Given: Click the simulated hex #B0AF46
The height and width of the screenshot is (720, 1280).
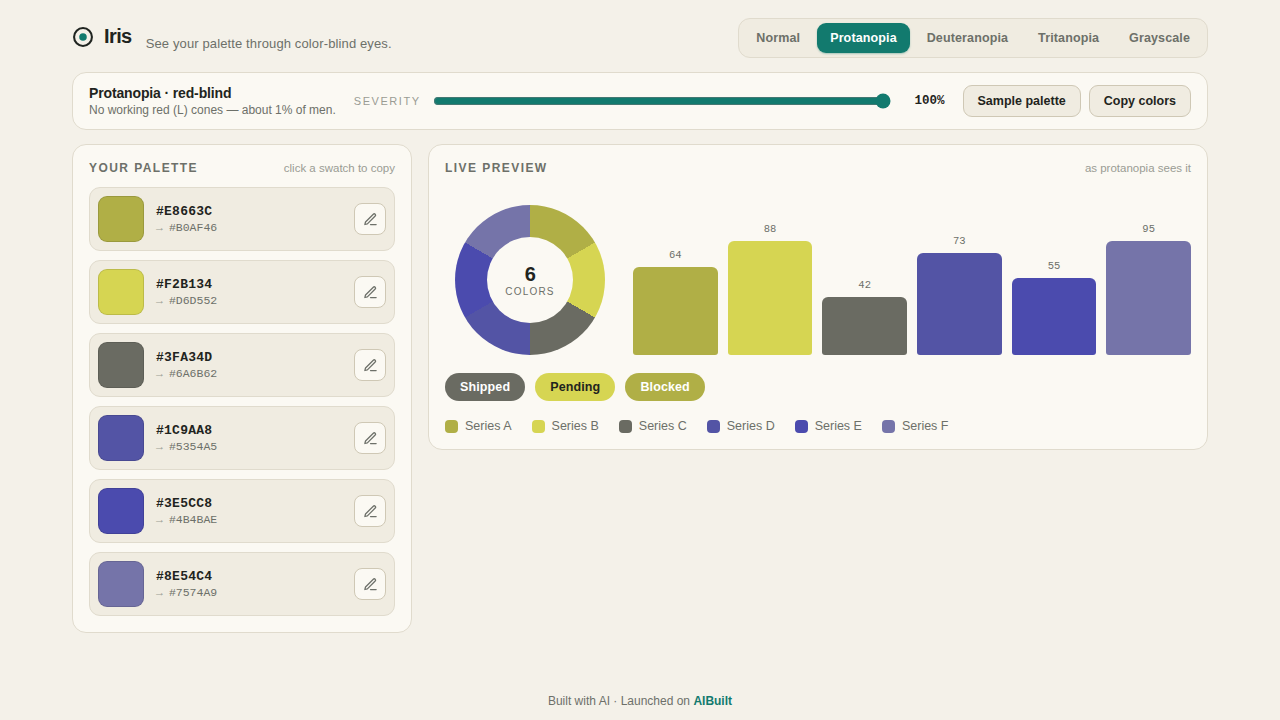Looking at the screenshot, I should point(193,228).
